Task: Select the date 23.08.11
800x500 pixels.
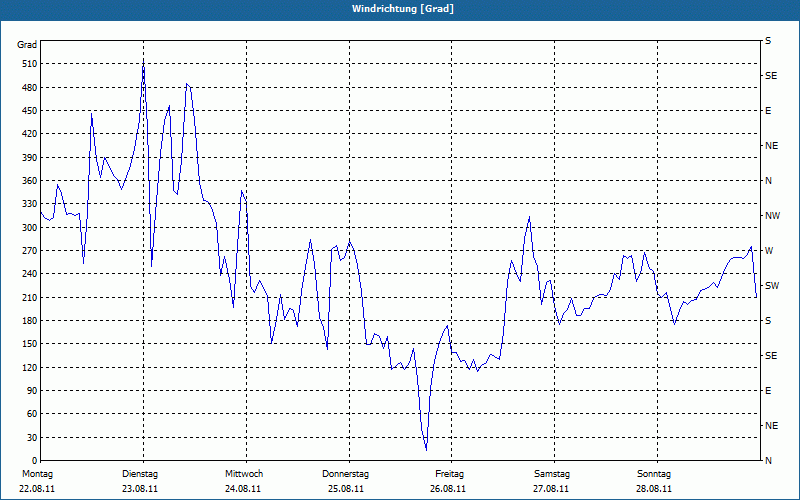Action: tap(140, 489)
